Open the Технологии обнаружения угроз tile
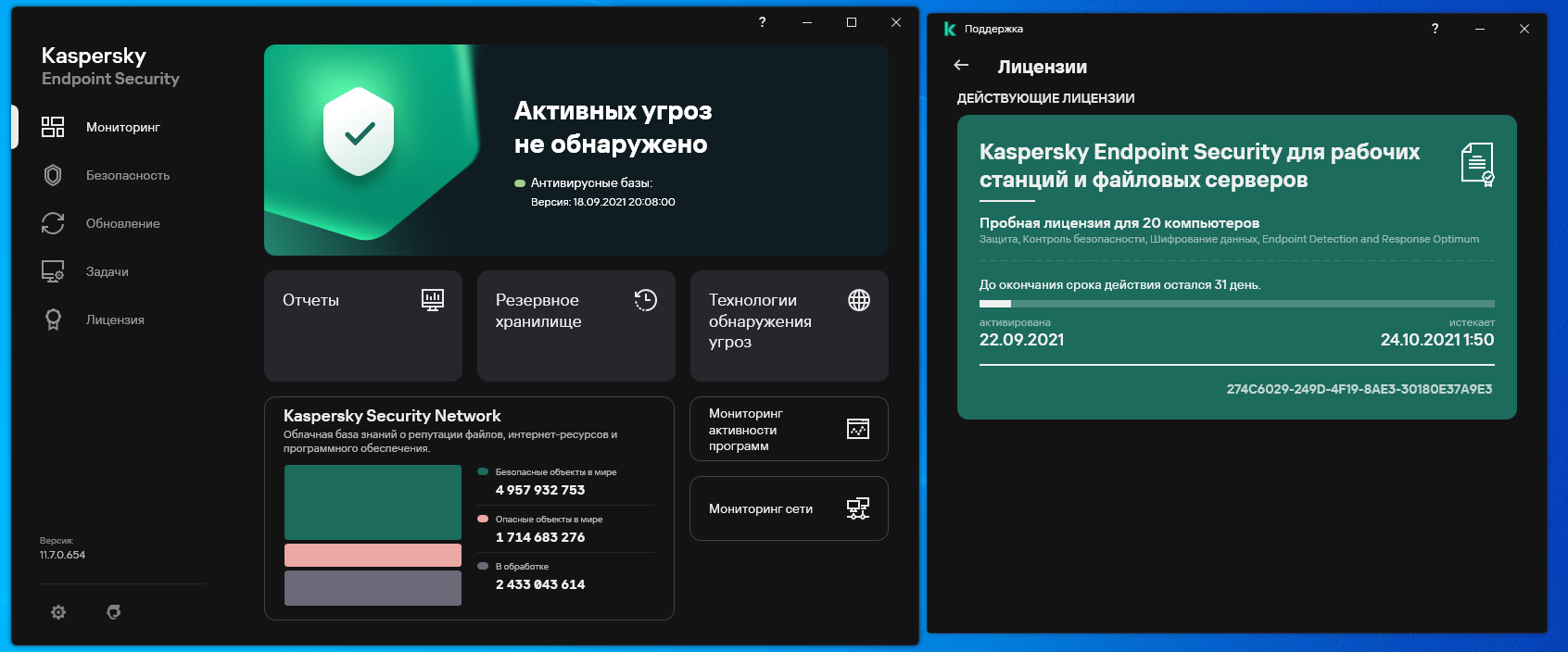1568x652 pixels. tap(790, 326)
